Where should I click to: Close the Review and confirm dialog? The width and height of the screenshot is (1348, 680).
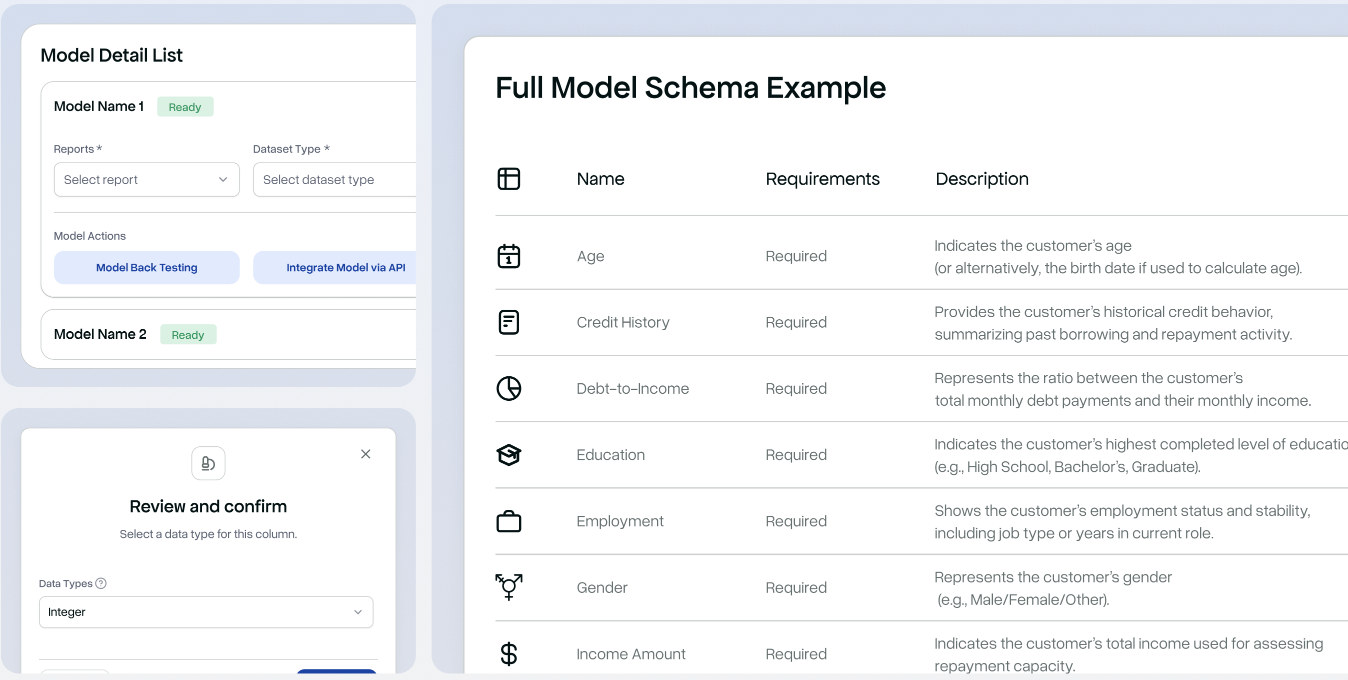point(366,454)
